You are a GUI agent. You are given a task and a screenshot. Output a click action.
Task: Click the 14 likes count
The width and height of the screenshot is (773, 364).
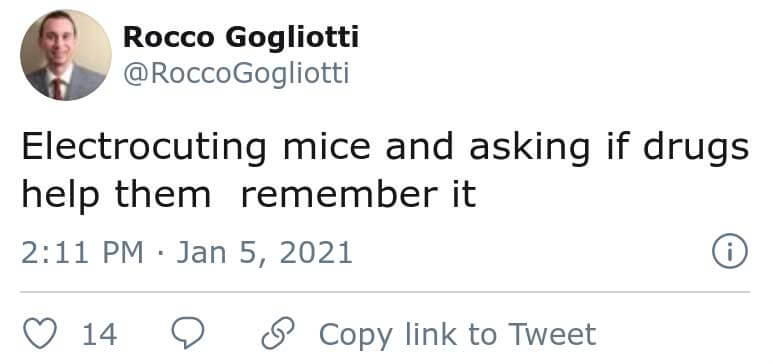coord(100,334)
